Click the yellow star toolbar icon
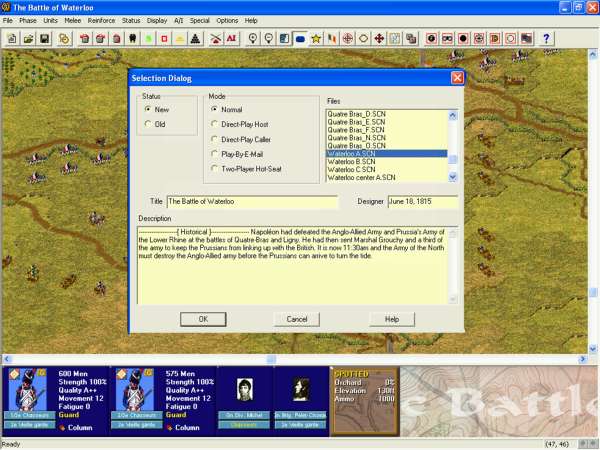Viewport: 600px width, 450px height. tap(315, 38)
